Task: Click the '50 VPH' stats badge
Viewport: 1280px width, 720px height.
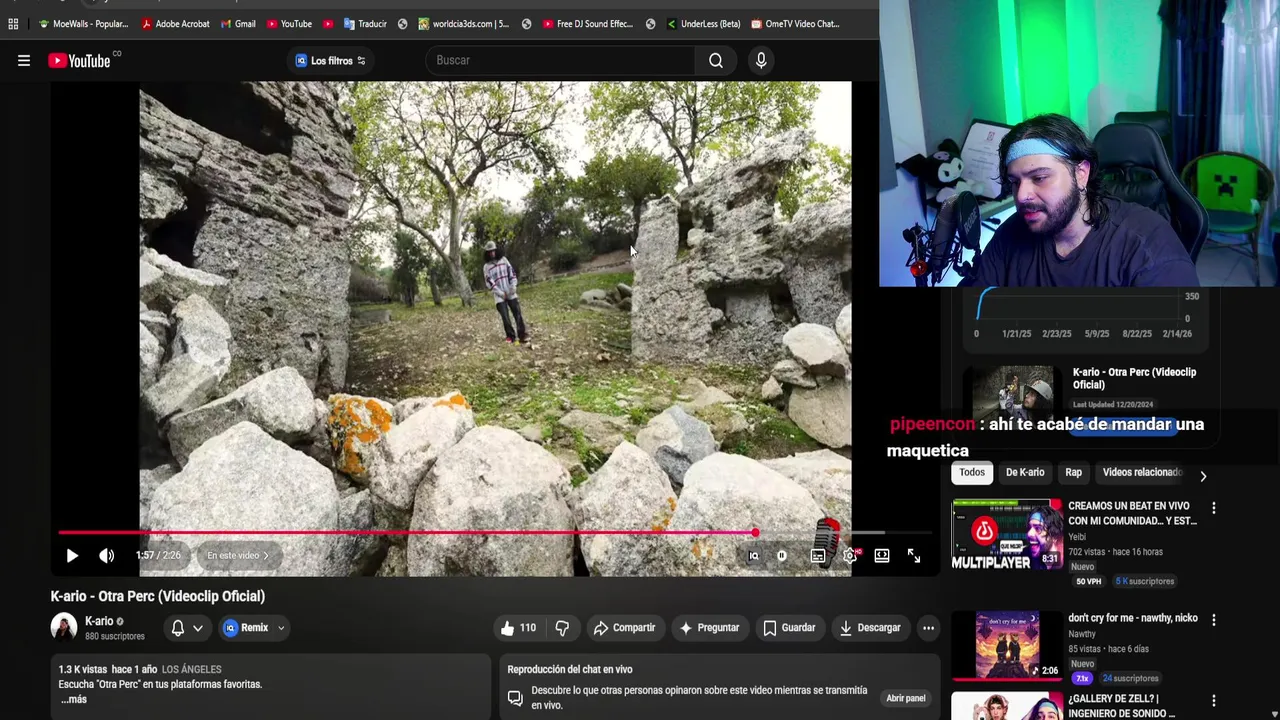Action: tap(1088, 581)
